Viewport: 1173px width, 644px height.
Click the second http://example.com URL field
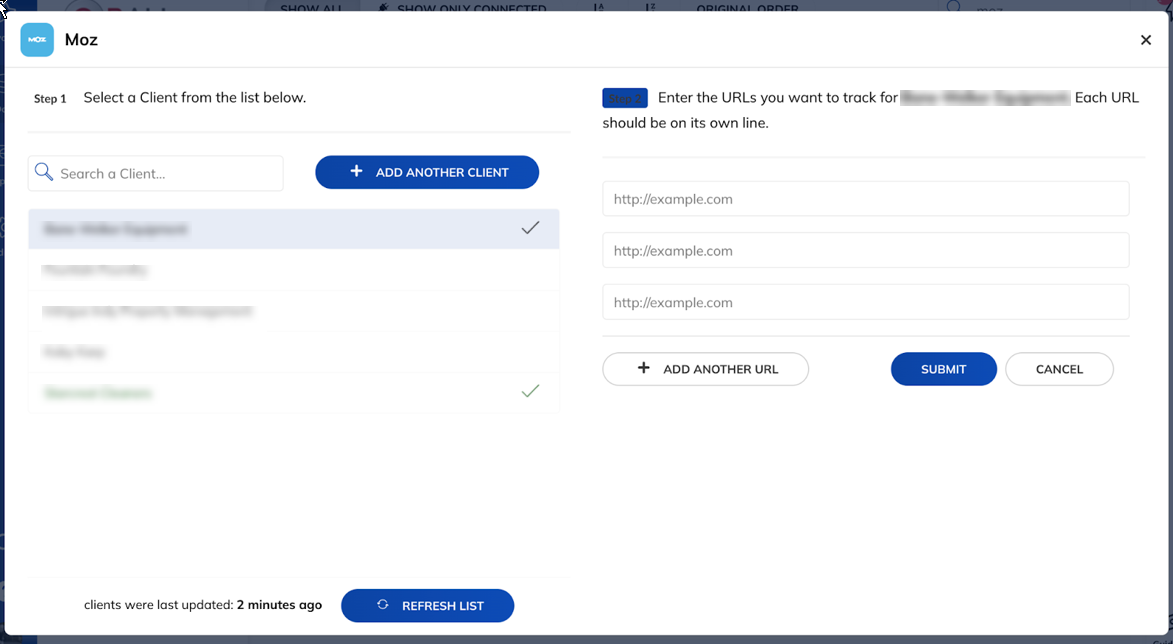[866, 251]
